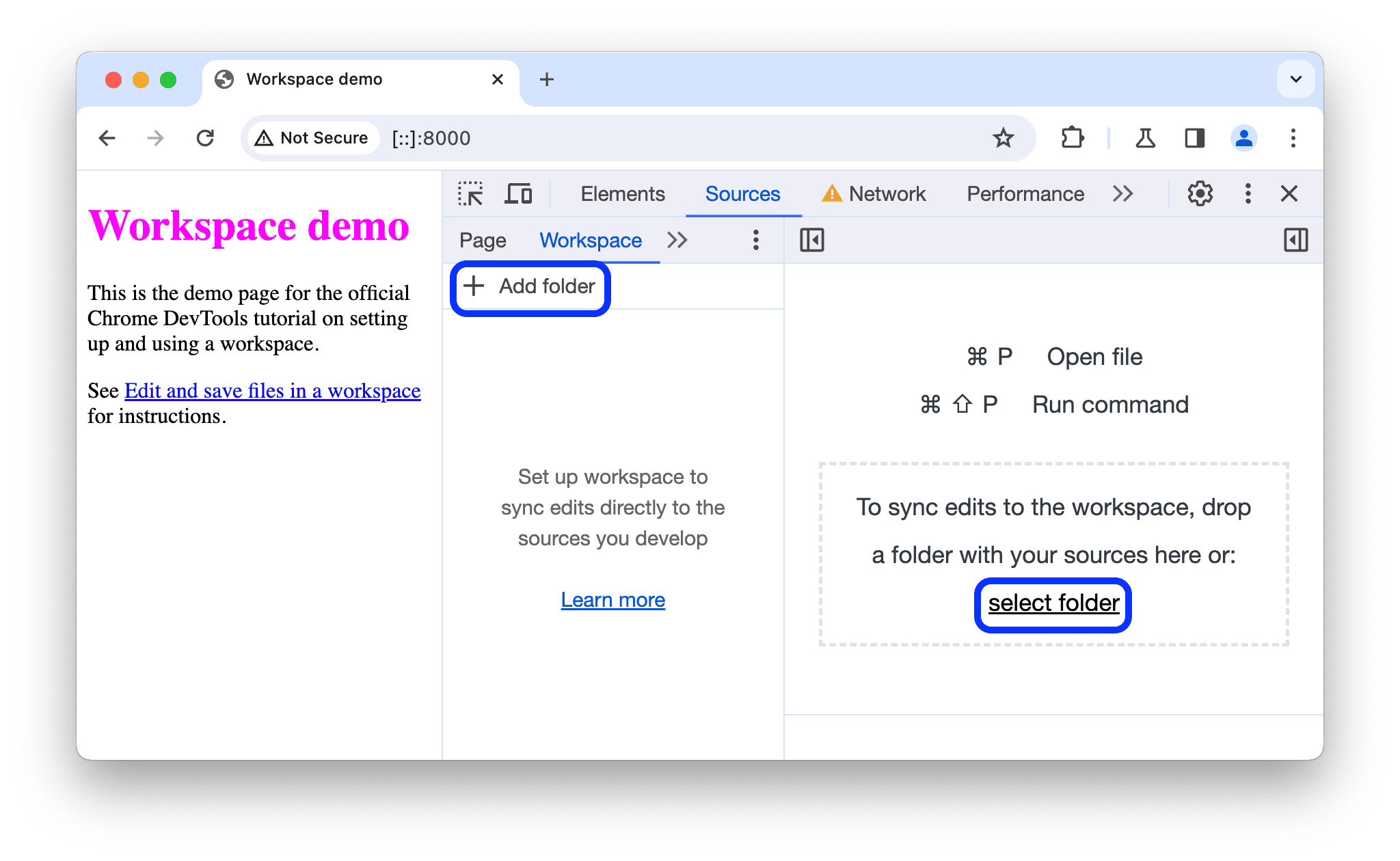Click the DevTools settings gear icon
1400x861 pixels.
tap(1197, 193)
